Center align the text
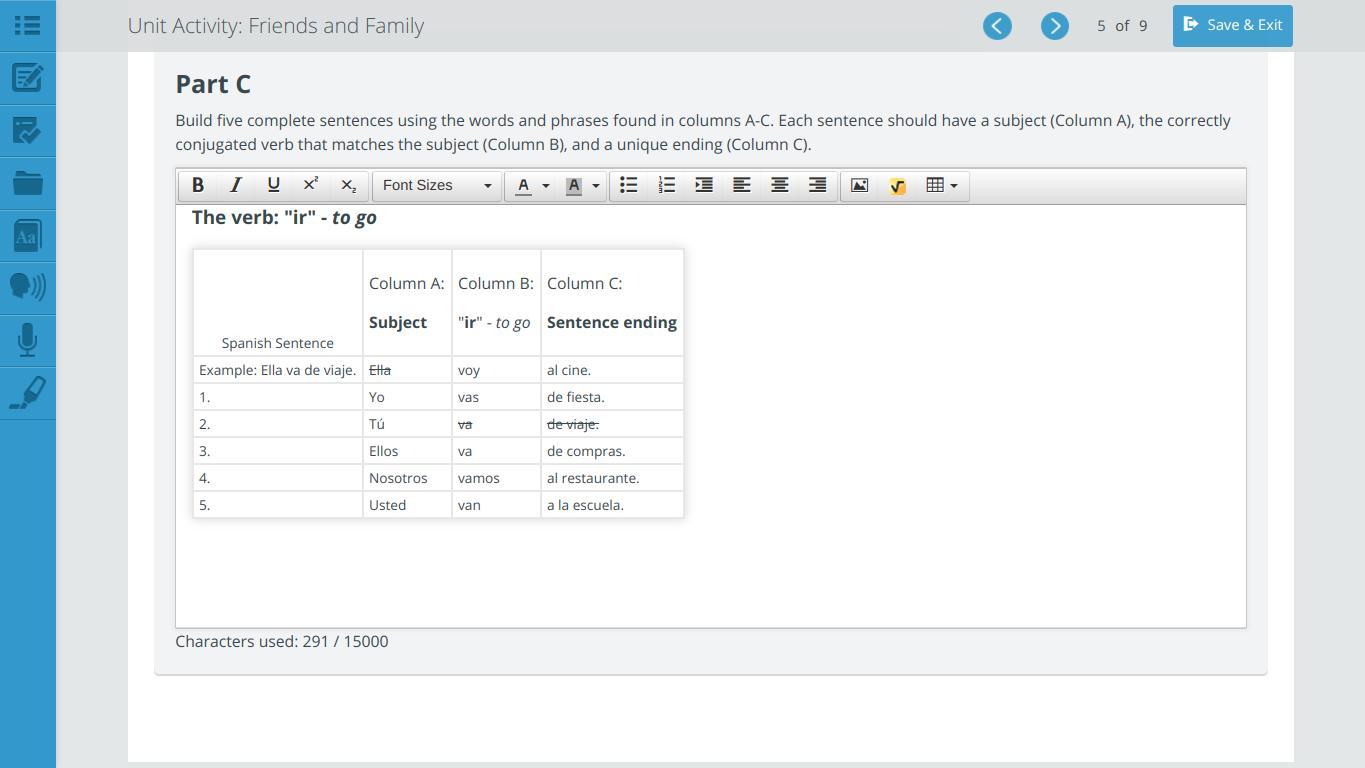This screenshot has width=1365, height=768. tap(779, 185)
